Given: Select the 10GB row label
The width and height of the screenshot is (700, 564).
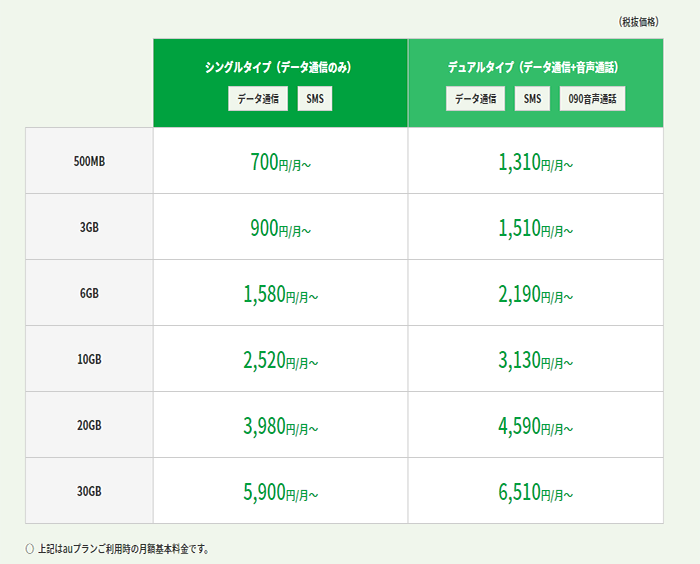Looking at the screenshot, I should (x=89, y=359).
